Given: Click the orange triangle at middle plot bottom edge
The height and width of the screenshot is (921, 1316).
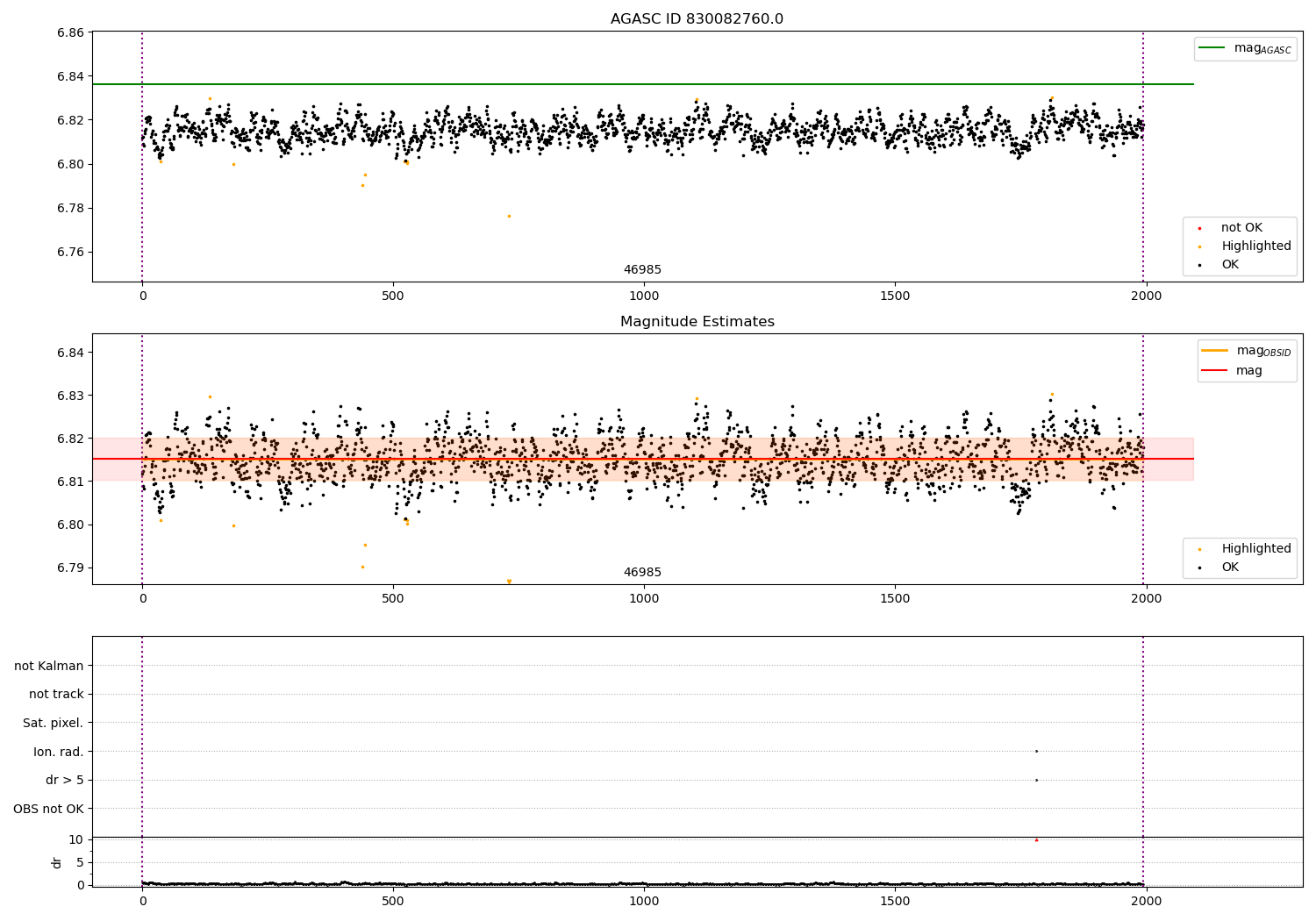Looking at the screenshot, I should (509, 582).
